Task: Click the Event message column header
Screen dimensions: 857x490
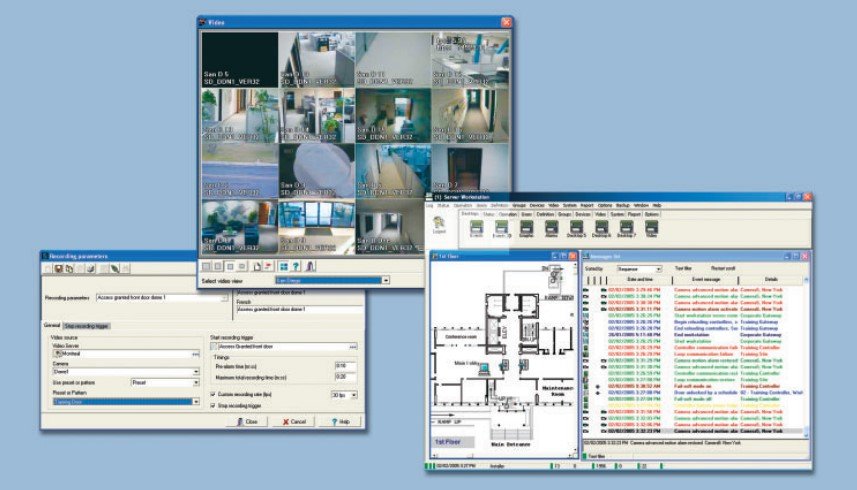Action: tap(706, 279)
